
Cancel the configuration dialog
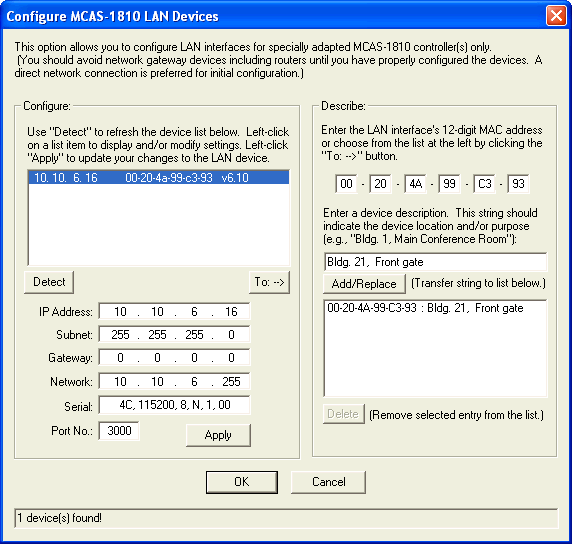328,482
